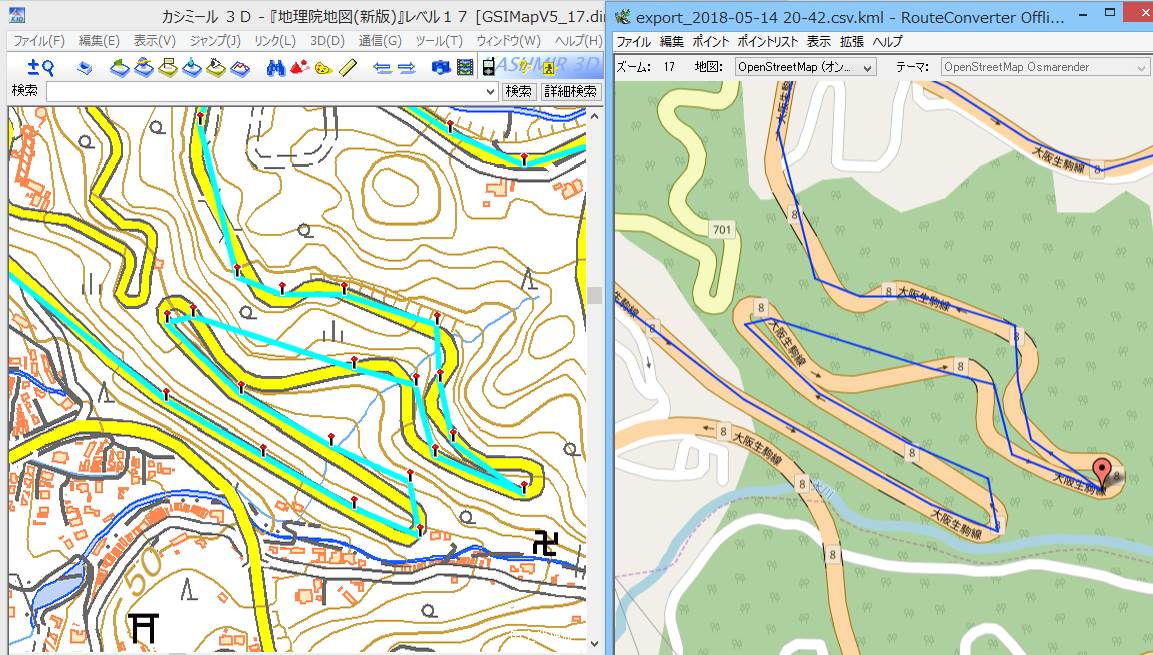Screen dimensions: 1153x655
Task: Click the Kashmir 3D title bar app icon
Action: [16, 15]
